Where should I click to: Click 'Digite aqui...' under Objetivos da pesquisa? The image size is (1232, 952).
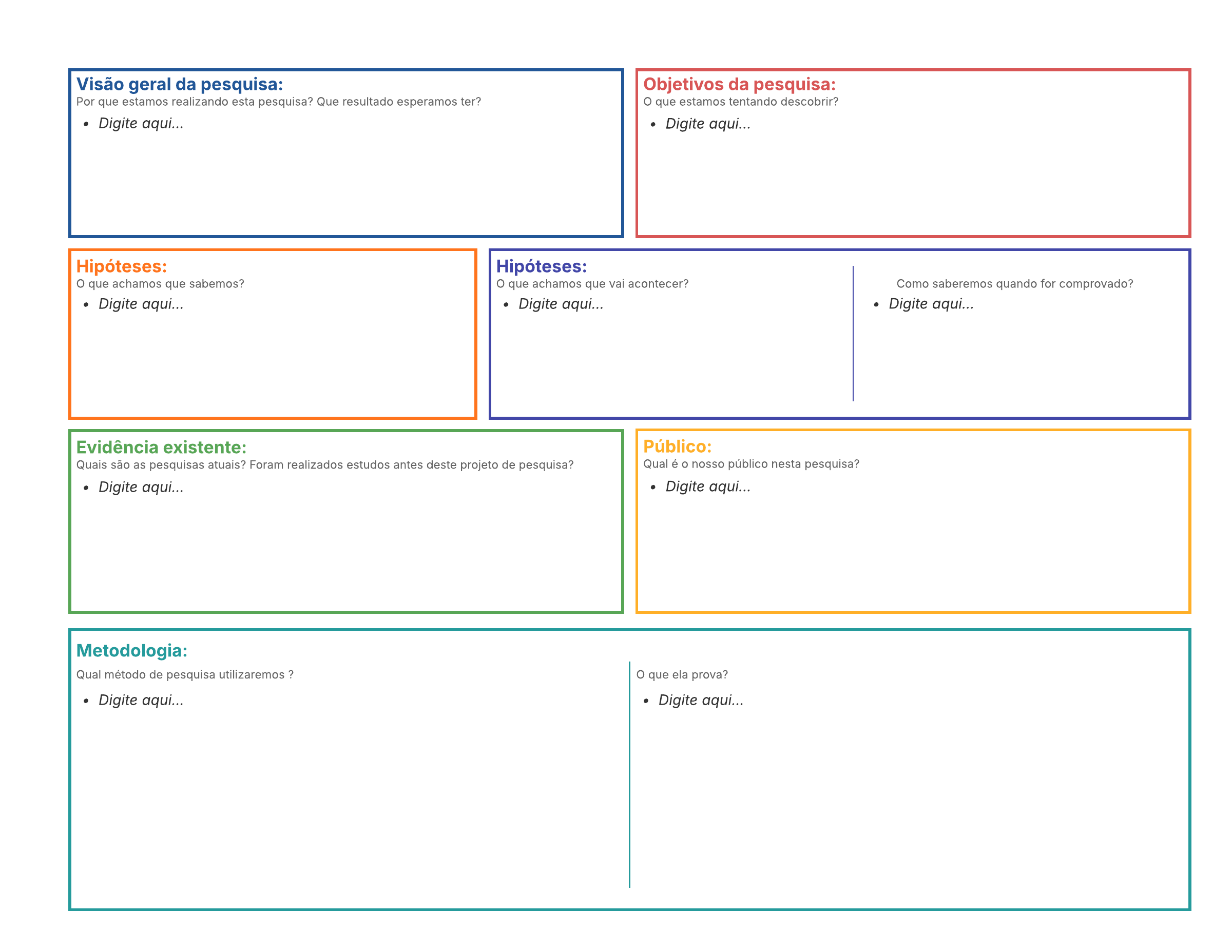point(708,124)
